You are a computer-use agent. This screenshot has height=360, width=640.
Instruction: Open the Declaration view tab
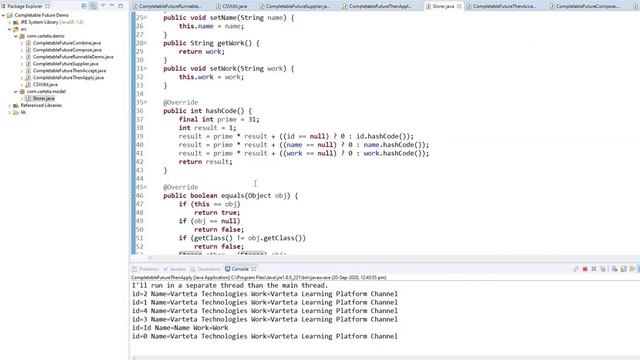pyautogui.click(x=206, y=269)
